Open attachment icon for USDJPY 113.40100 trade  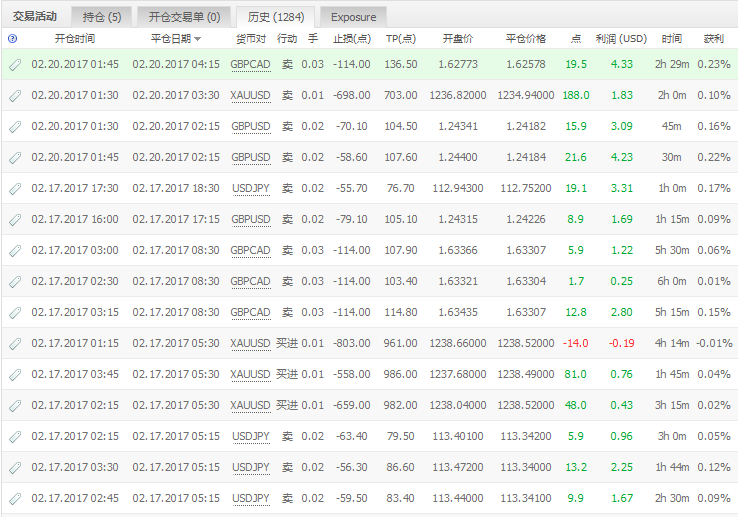[x=15, y=437]
